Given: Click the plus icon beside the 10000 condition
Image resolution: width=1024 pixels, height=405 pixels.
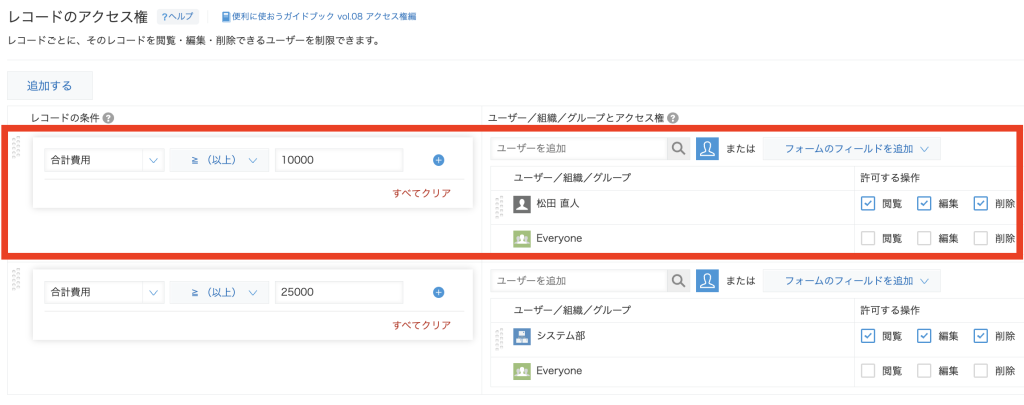Looking at the screenshot, I should [438, 160].
